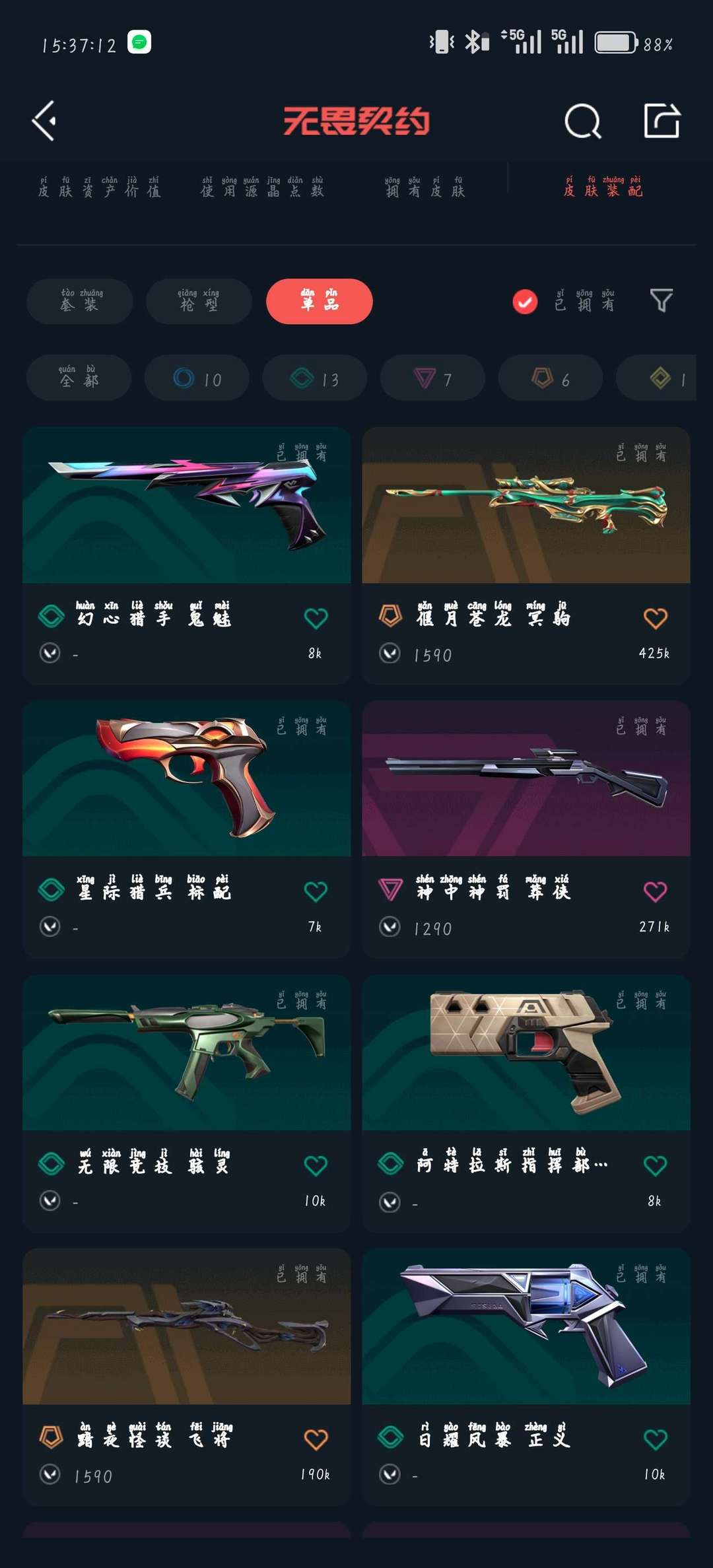Image resolution: width=713 pixels, height=1568 pixels.
Task: Open the funnel filter icon
Action: [661, 301]
